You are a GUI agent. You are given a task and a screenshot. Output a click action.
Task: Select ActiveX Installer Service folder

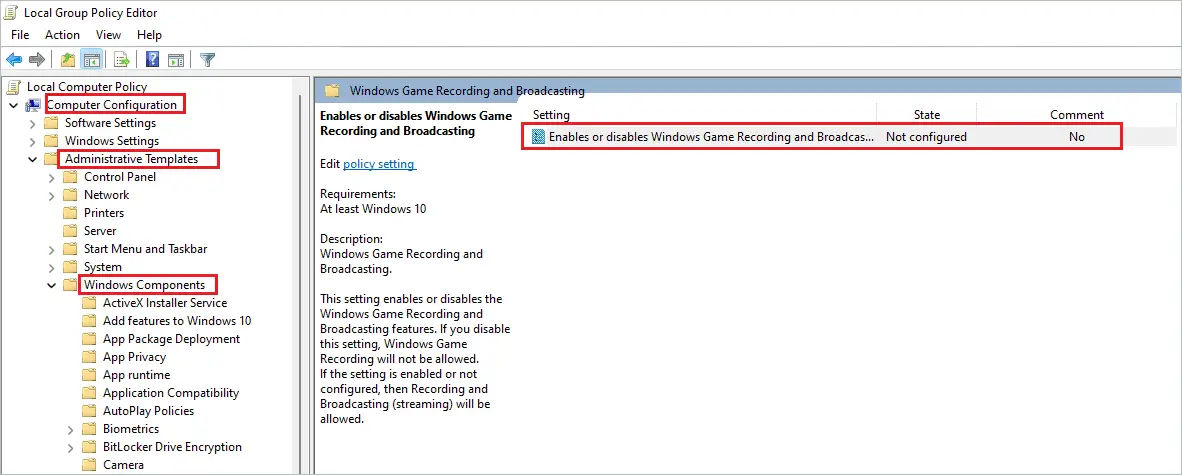pos(165,303)
